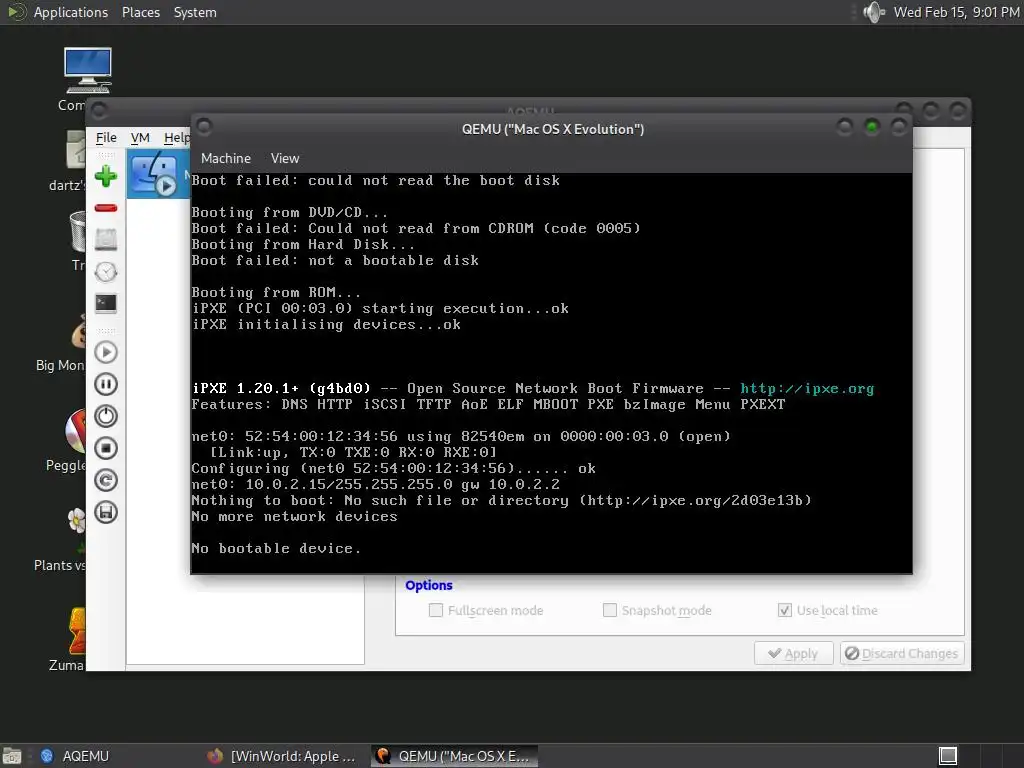
Task: Pause the VM using the pause icon
Action: [106, 384]
